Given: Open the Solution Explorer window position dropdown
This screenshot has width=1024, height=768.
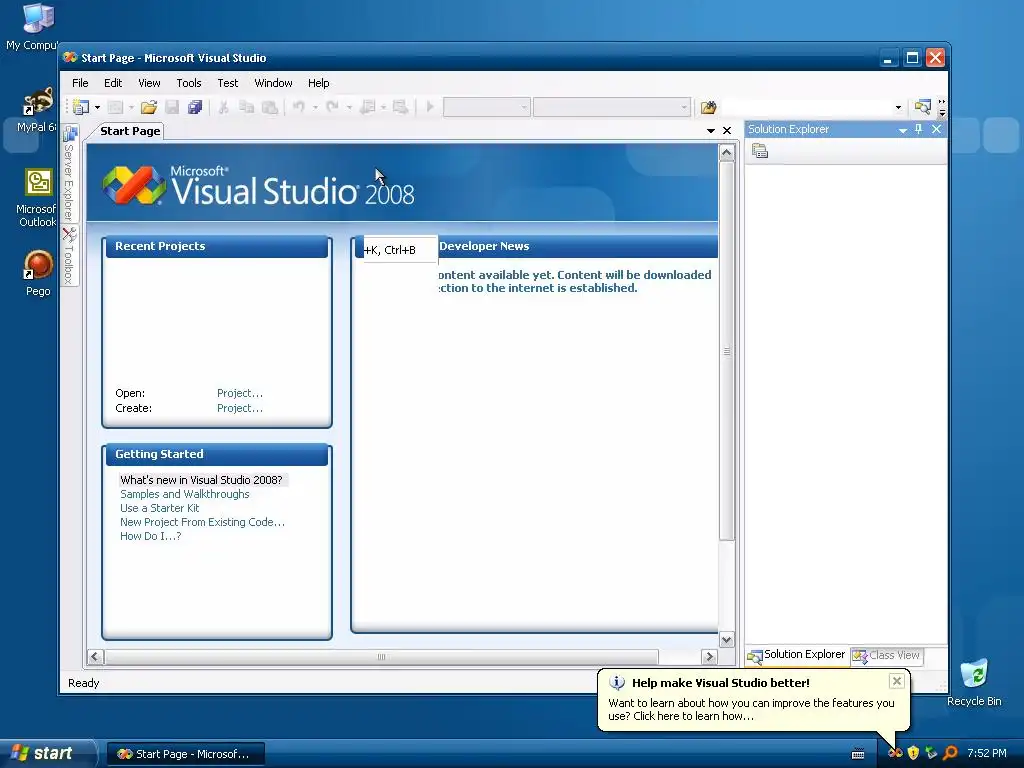Looking at the screenshot, I should tap(903, 130).
